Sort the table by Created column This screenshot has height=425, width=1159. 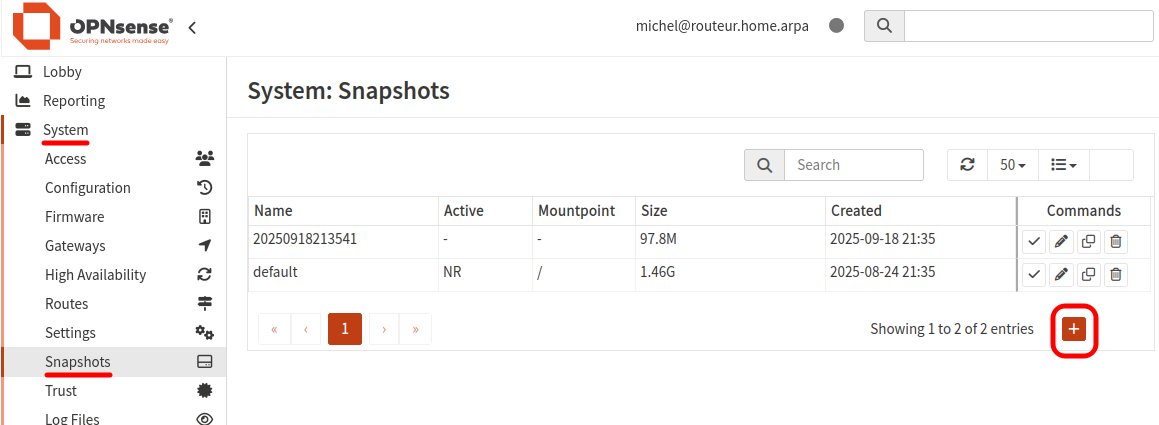click(856, 211)
